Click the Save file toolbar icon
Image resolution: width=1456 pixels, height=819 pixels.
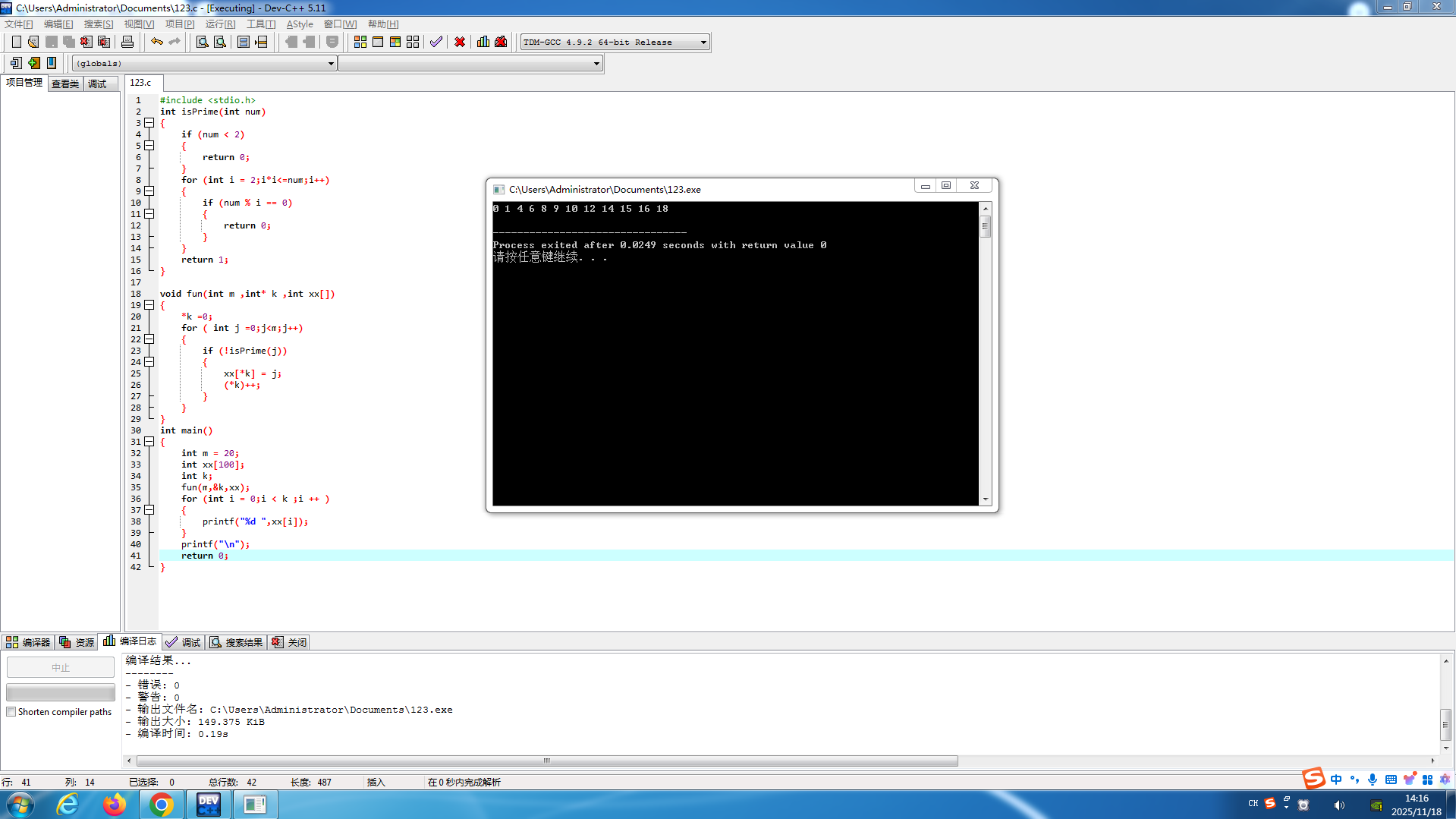pyautogui.click(x=52, y=42)
